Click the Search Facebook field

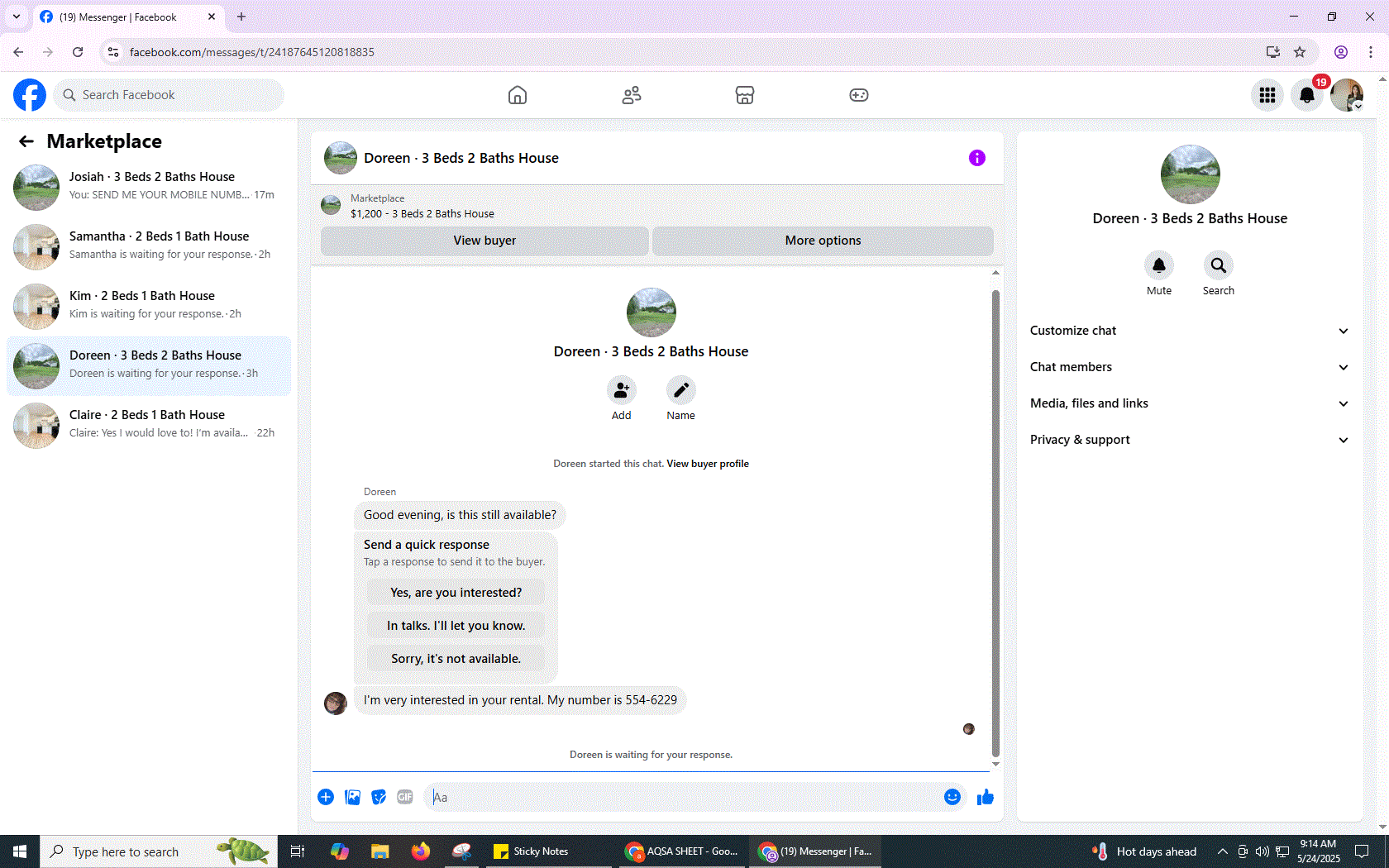click(x=169, y=95)
